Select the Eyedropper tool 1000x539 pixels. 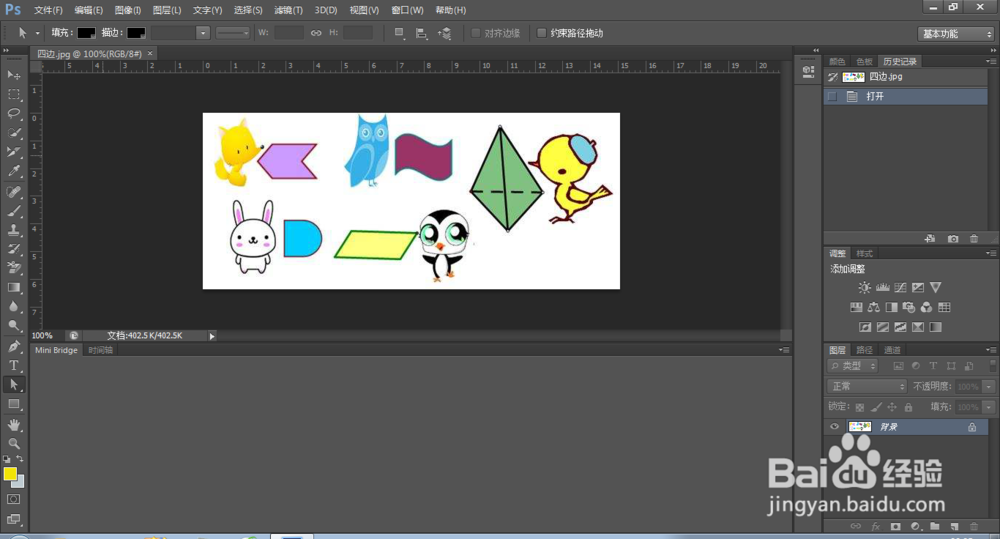13,171
